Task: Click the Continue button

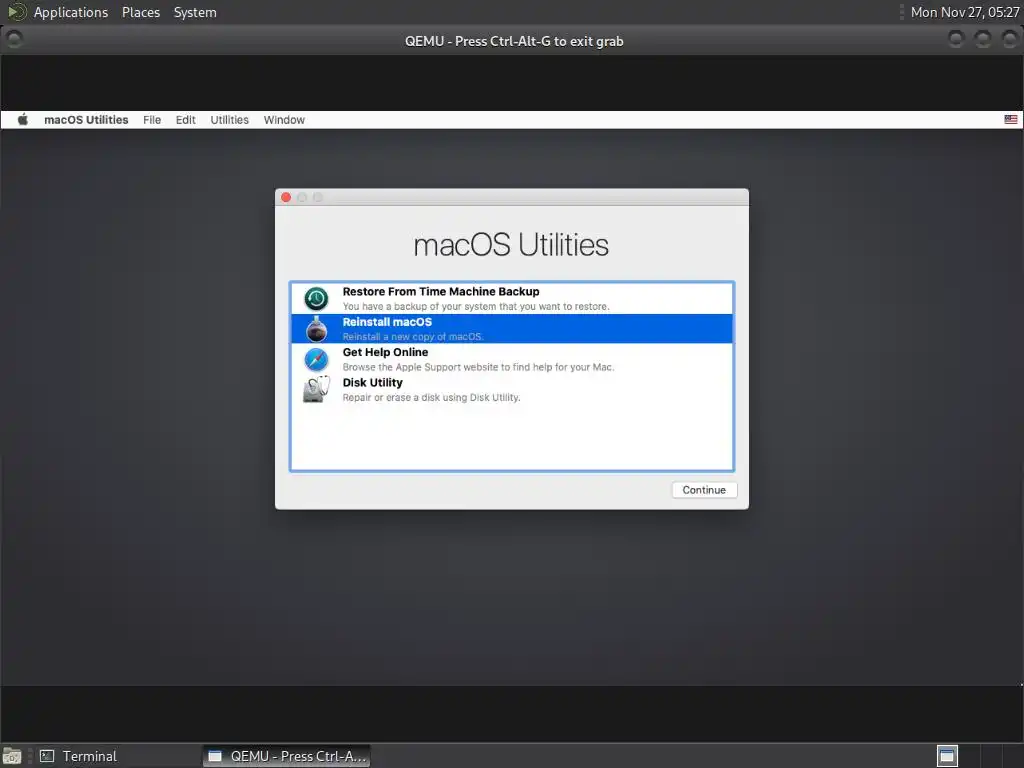Action: tap(704, 490)
